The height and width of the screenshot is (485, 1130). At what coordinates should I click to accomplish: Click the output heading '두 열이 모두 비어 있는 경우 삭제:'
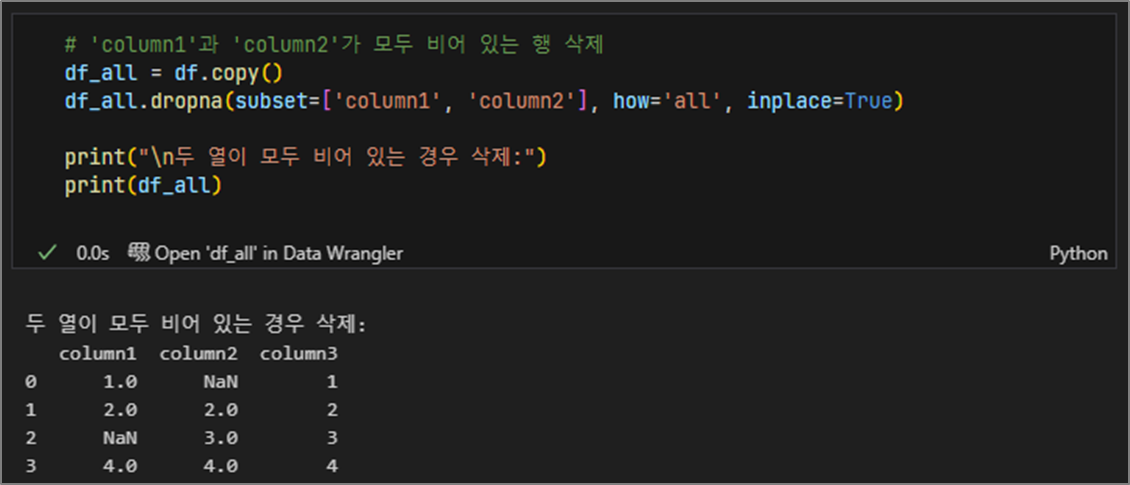(x=196, y=325)
